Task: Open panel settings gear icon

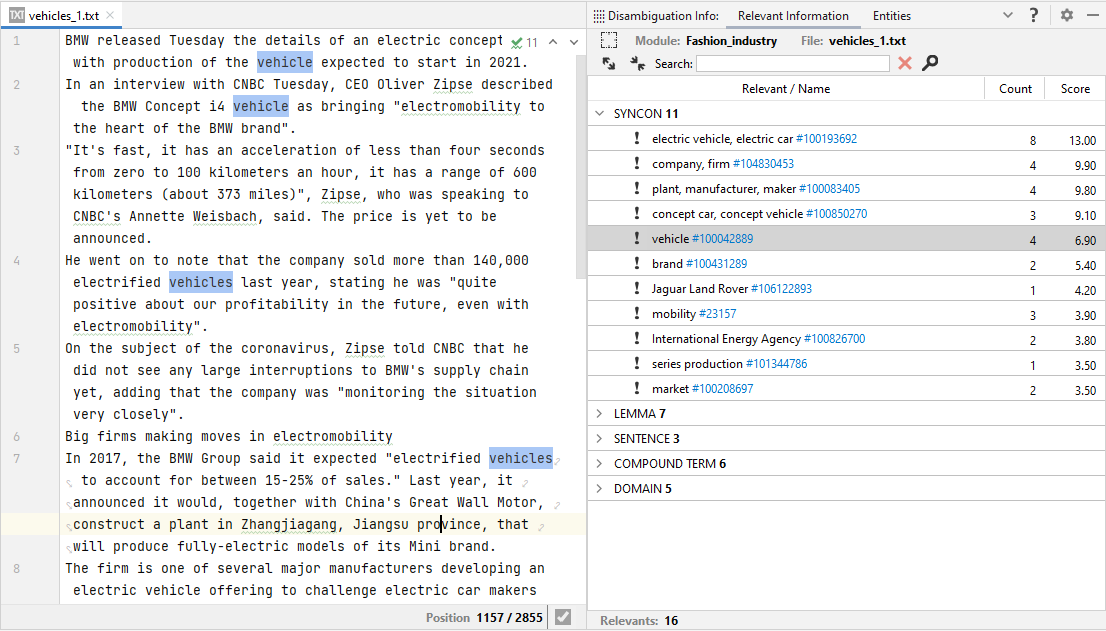Action: (x=1067, y=15)
